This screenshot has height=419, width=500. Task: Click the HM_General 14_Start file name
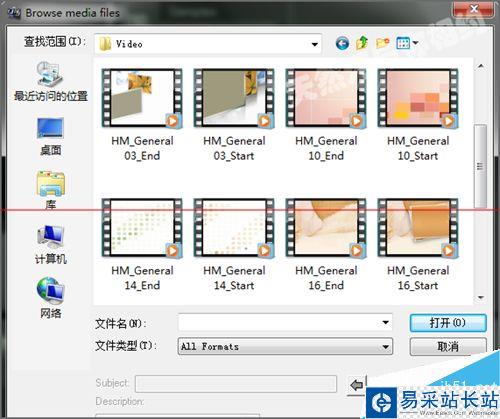(234, 278)
